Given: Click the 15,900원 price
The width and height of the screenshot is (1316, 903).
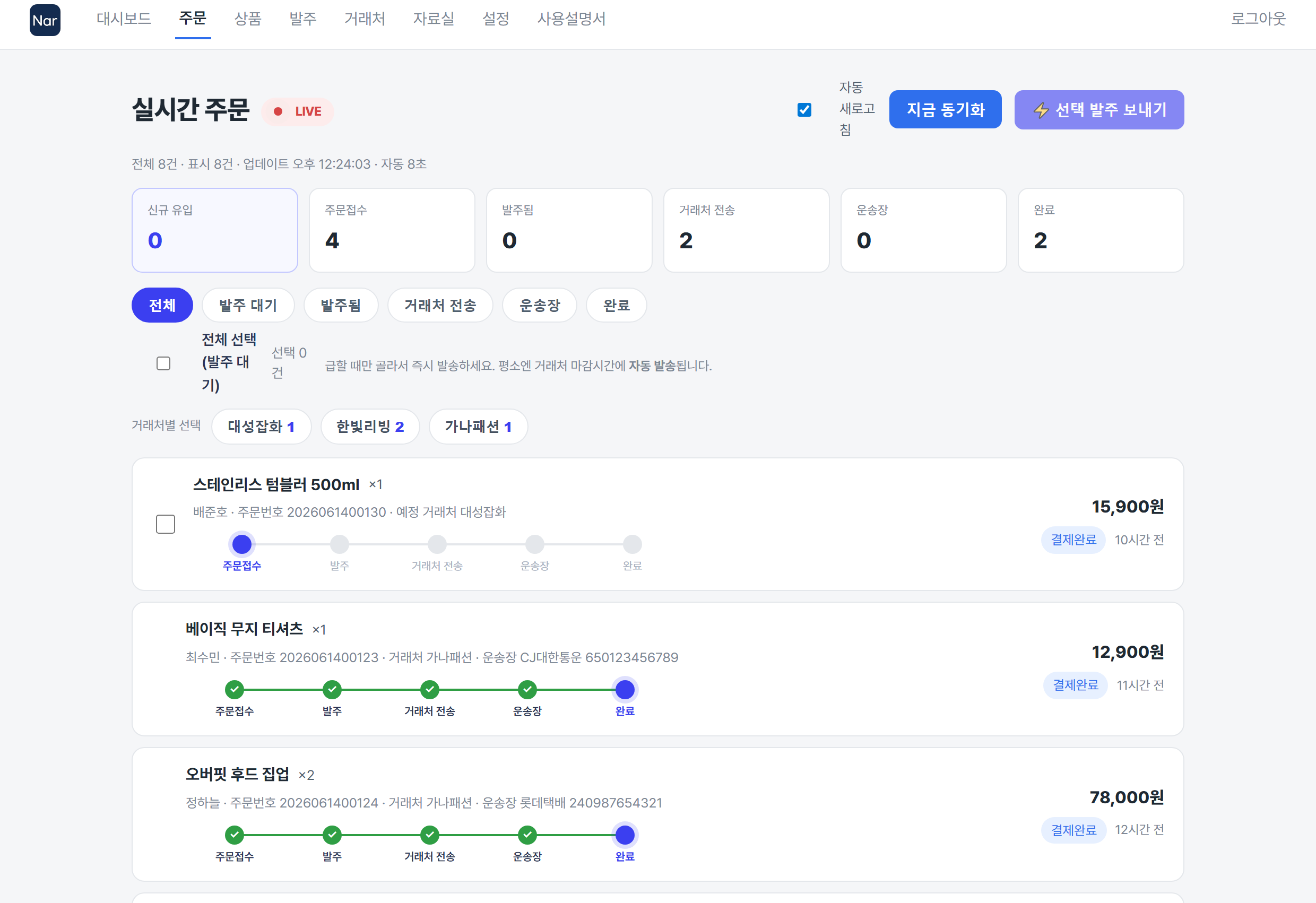Looking at the screenshot, I should click(x=1128, y=507).
